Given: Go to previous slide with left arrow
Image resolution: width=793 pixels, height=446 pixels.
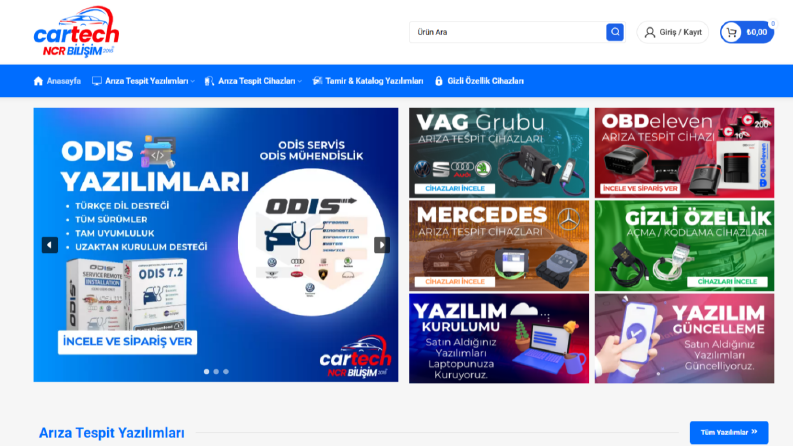Looking at the screenshot, I should (x=50, y=245).
